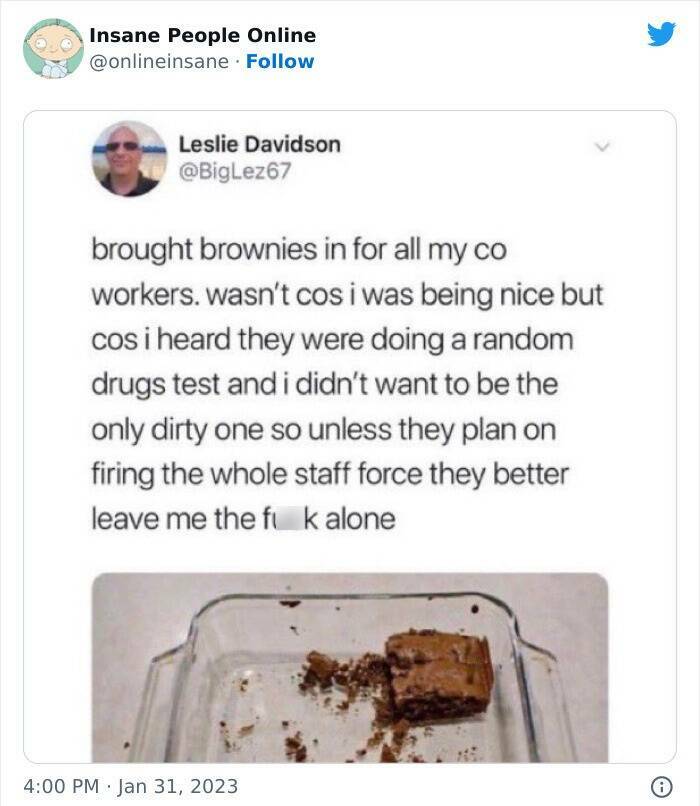Click the blurred word in the tweet

(288, 518)
